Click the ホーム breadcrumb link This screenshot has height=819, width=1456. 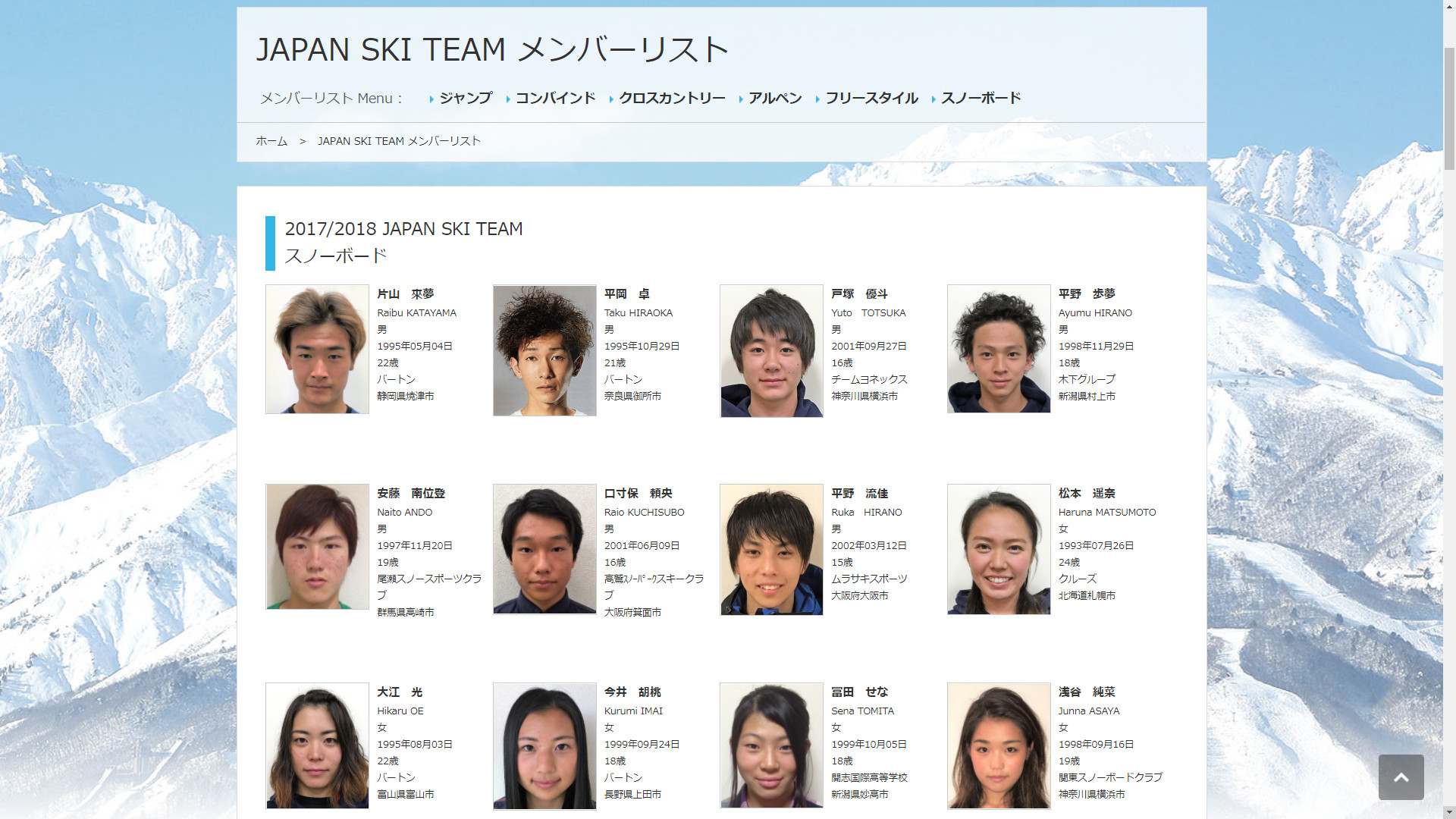pos(271,141)
